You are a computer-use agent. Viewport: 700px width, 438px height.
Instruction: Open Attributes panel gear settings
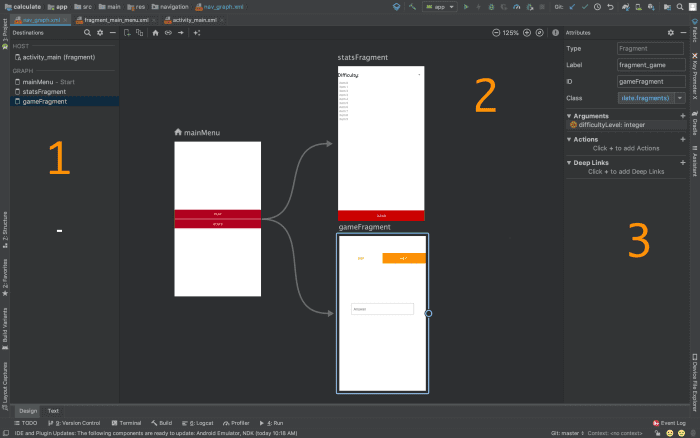[x=671, y=33]
